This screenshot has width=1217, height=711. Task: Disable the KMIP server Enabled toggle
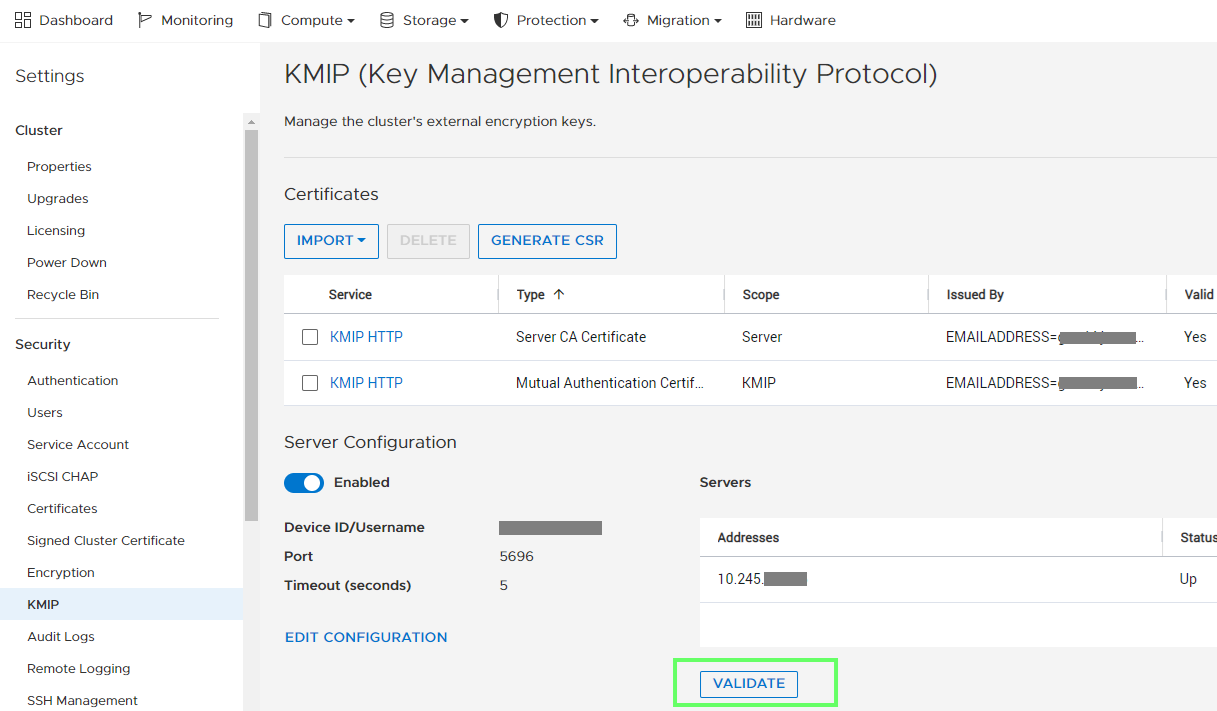point(304,483)
